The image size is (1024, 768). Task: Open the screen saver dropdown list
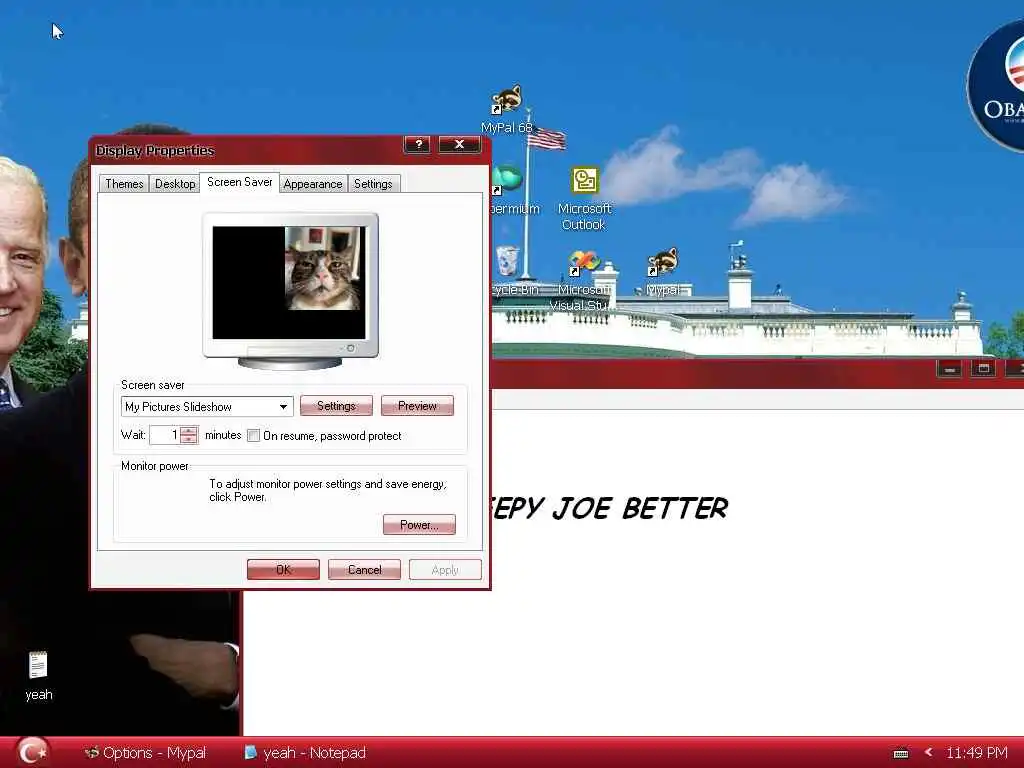click(283, 406)
